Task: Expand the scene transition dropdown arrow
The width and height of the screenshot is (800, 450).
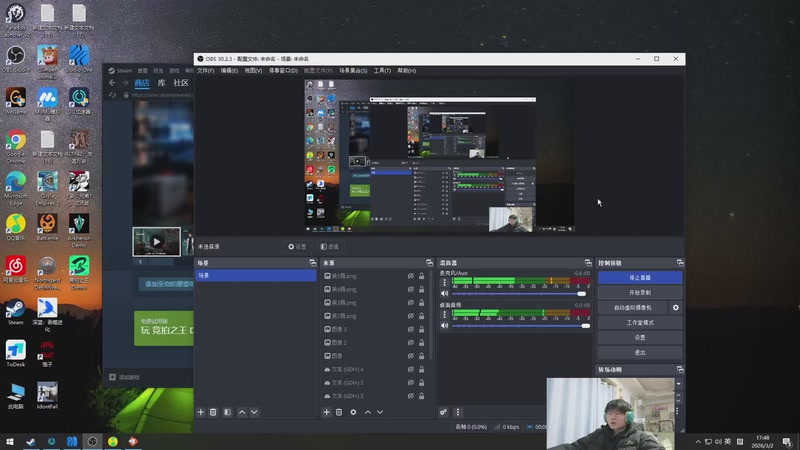Action: [x=679, y=384]
